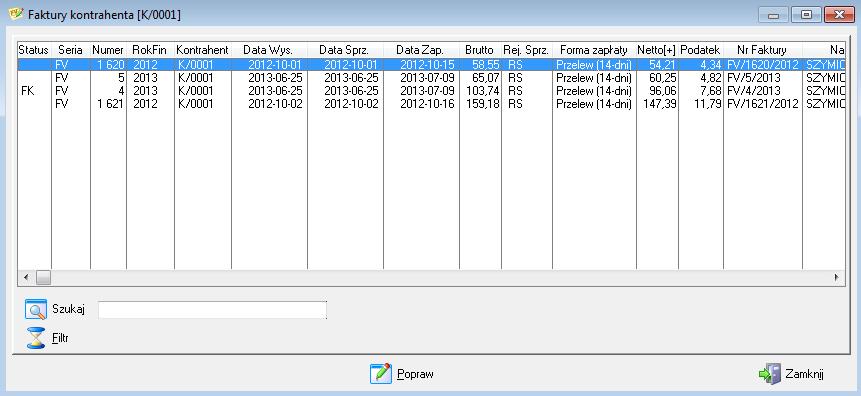
Task: Sort by the Data Zap. column header
Action: point(421,49)
